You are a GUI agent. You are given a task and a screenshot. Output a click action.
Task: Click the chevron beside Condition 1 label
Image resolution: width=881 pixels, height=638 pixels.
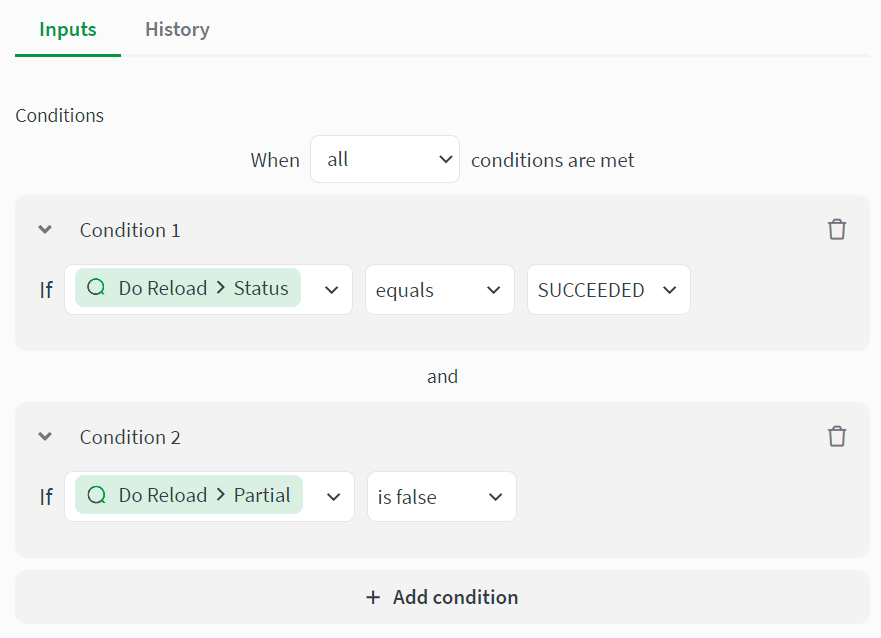pyautogui.click(x=44, y=229)
